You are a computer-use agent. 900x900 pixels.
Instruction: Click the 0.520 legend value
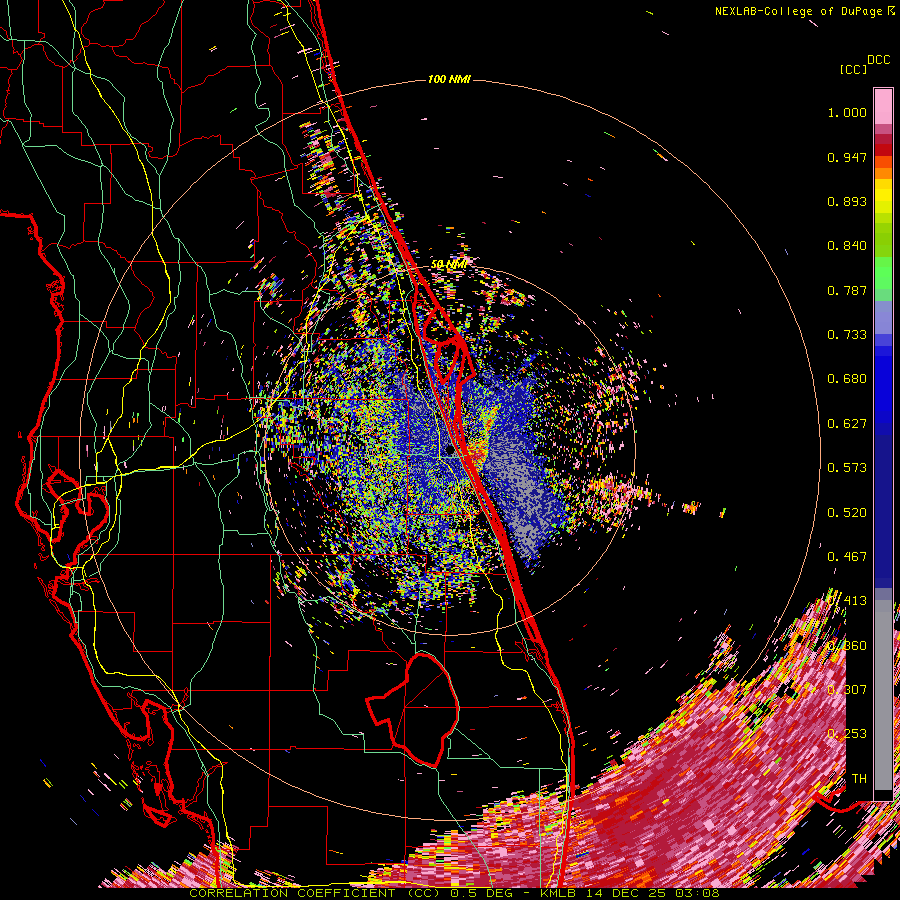pyautogui.click(x=847, y=513)
